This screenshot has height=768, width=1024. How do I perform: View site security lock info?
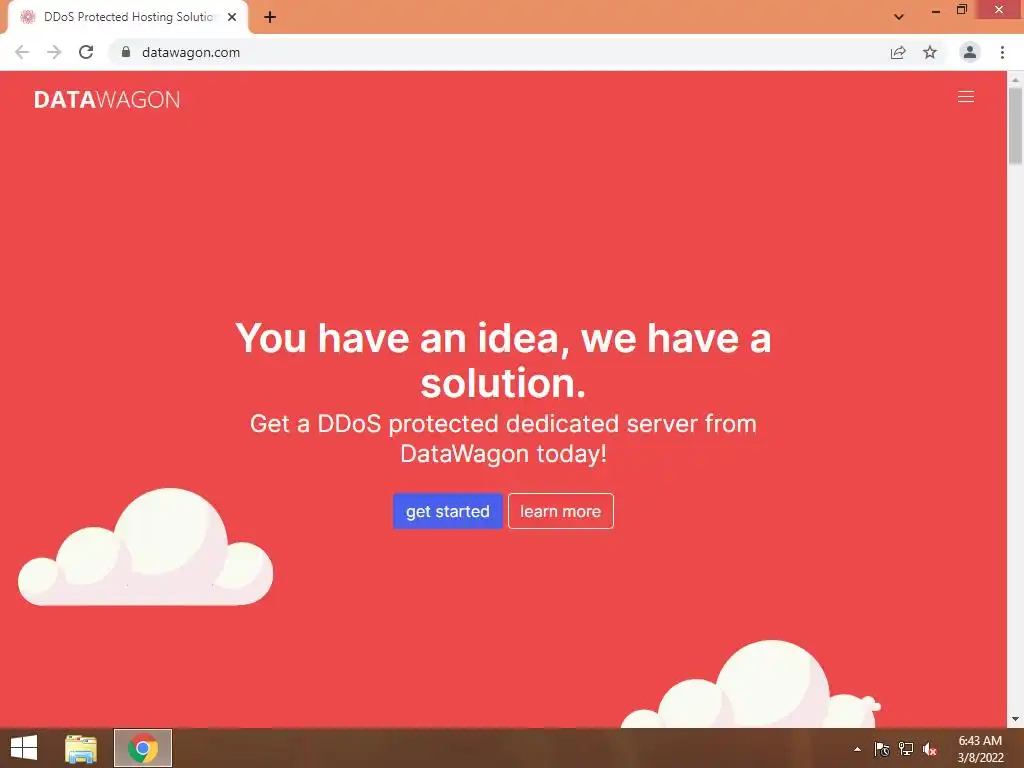tap(126, 52)
